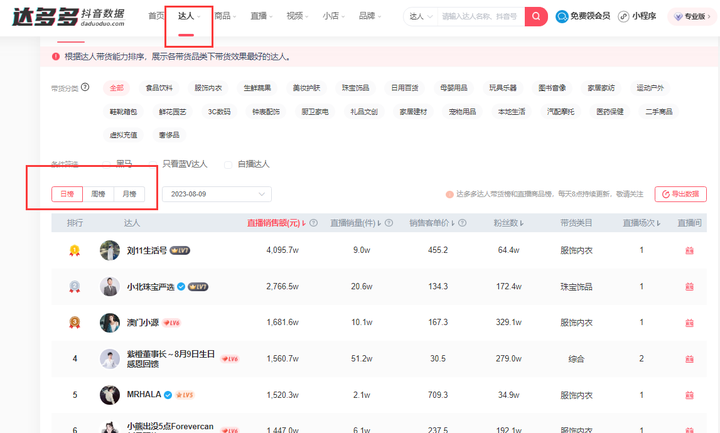Viewport: 720px width, 433px height.
Task: Click help icon beside 直播销量(件) column
Action: click(388, 223)
